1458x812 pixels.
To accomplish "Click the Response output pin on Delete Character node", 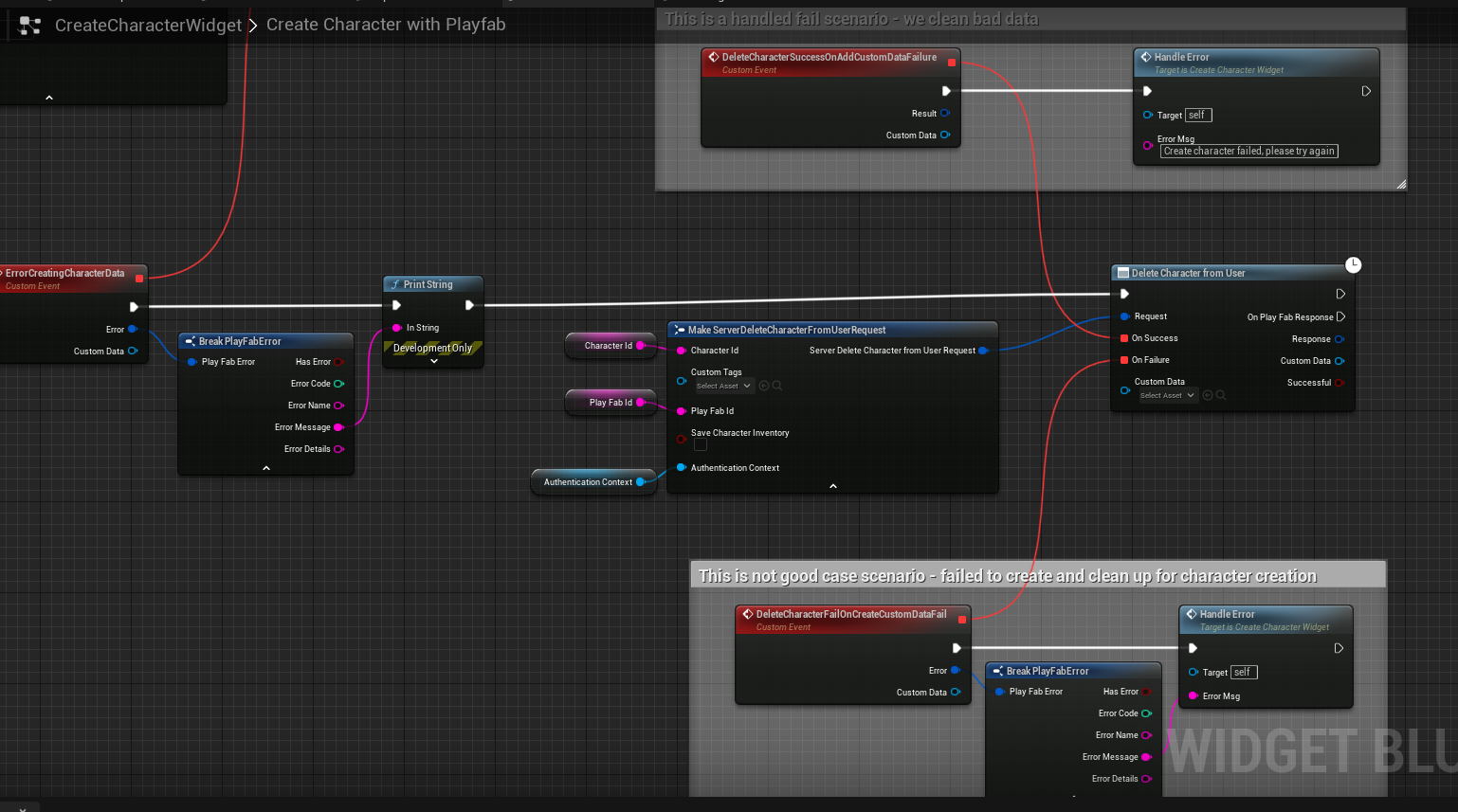I will pyautogui.click(x=1340, y=339).
